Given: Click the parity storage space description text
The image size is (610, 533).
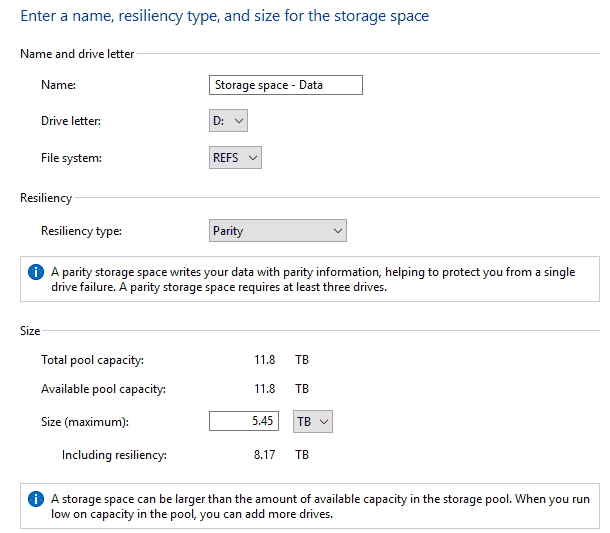Looking at the screenshot, I should point(313,279).
